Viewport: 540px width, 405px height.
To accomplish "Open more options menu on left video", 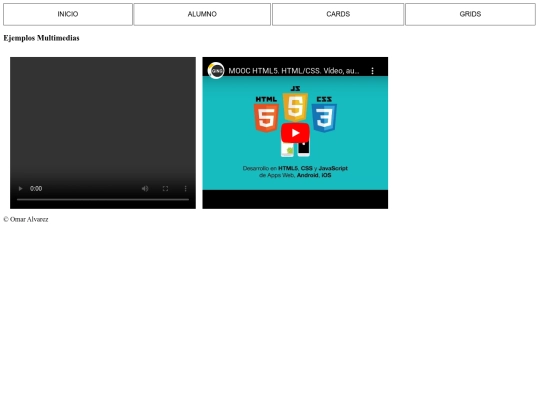I will [185, 188].
